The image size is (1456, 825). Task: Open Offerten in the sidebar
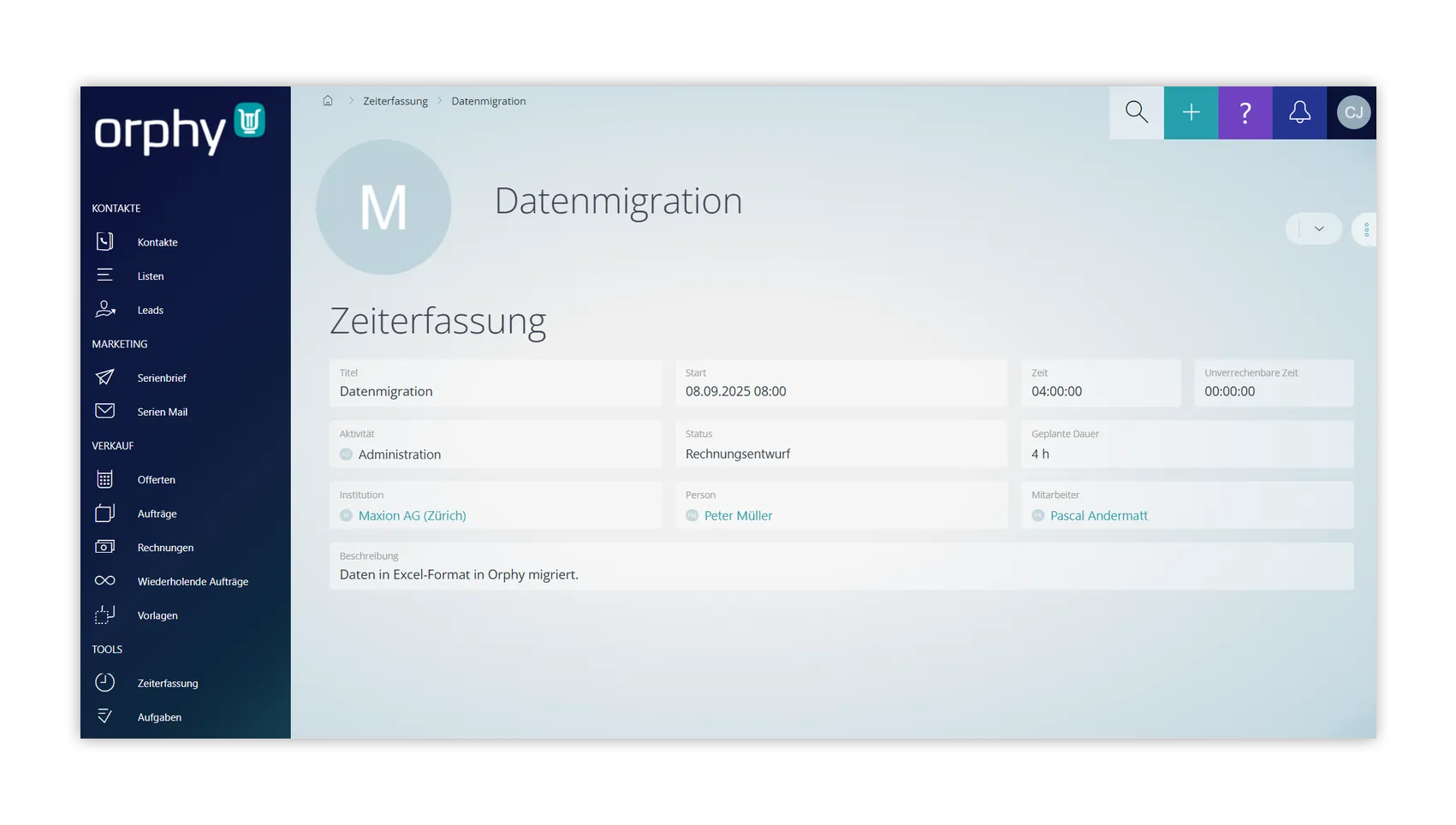pyautogui.click(x=156, y=480)
